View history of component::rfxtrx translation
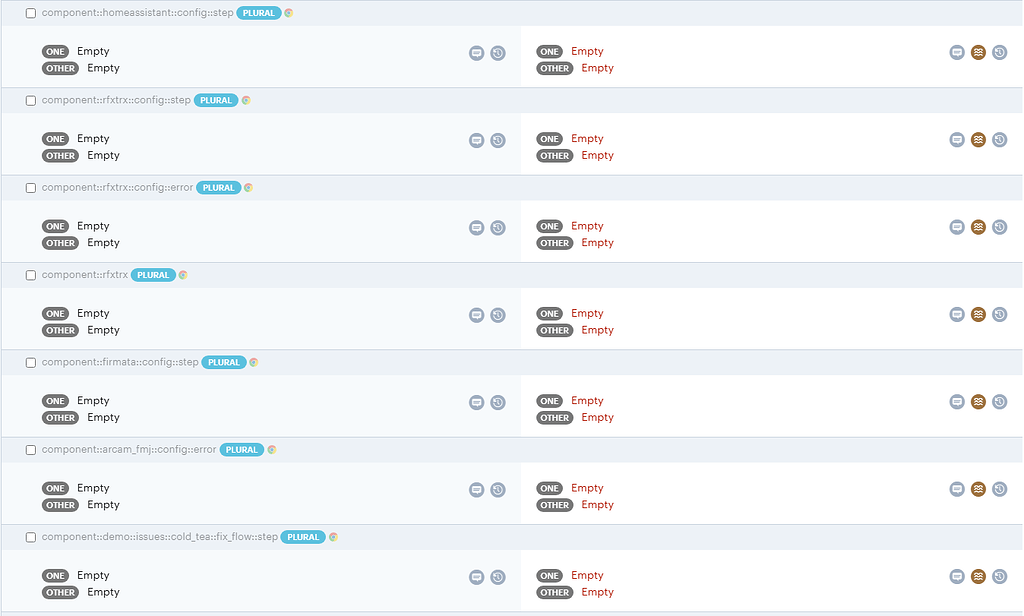The height and width of the screenshot is (616, 1024). [x=999, y=314]
